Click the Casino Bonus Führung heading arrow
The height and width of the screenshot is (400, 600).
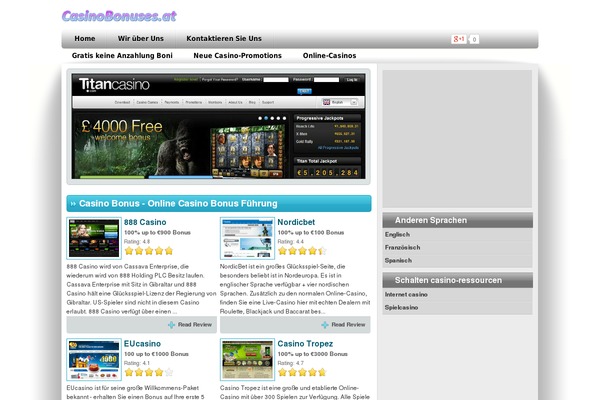click(73, 204)
